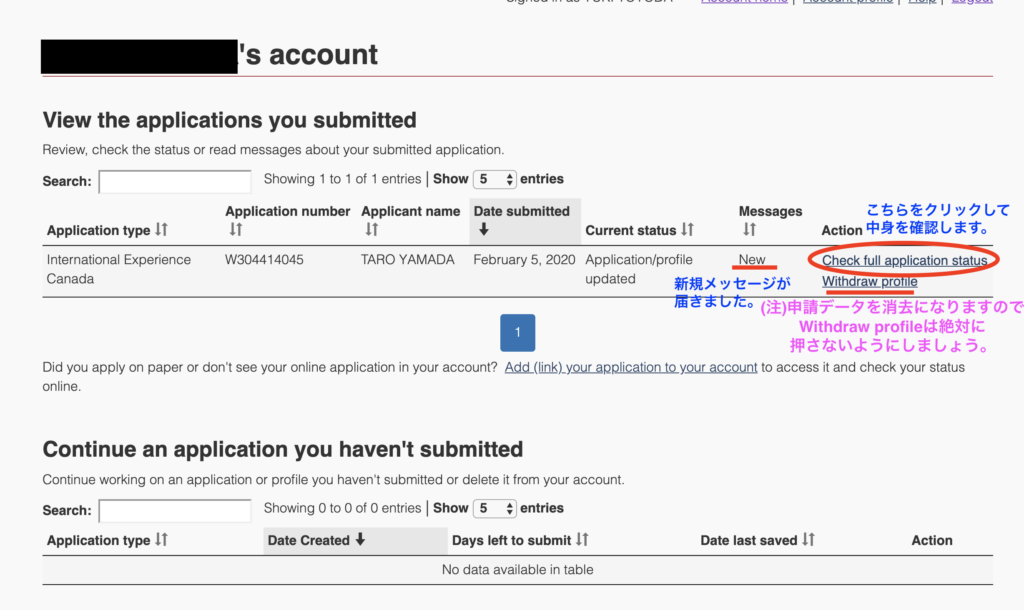1024x610 pixels.
Task: Sort unsubmitted table by Date Created arrow
Action: click(360, 539)
